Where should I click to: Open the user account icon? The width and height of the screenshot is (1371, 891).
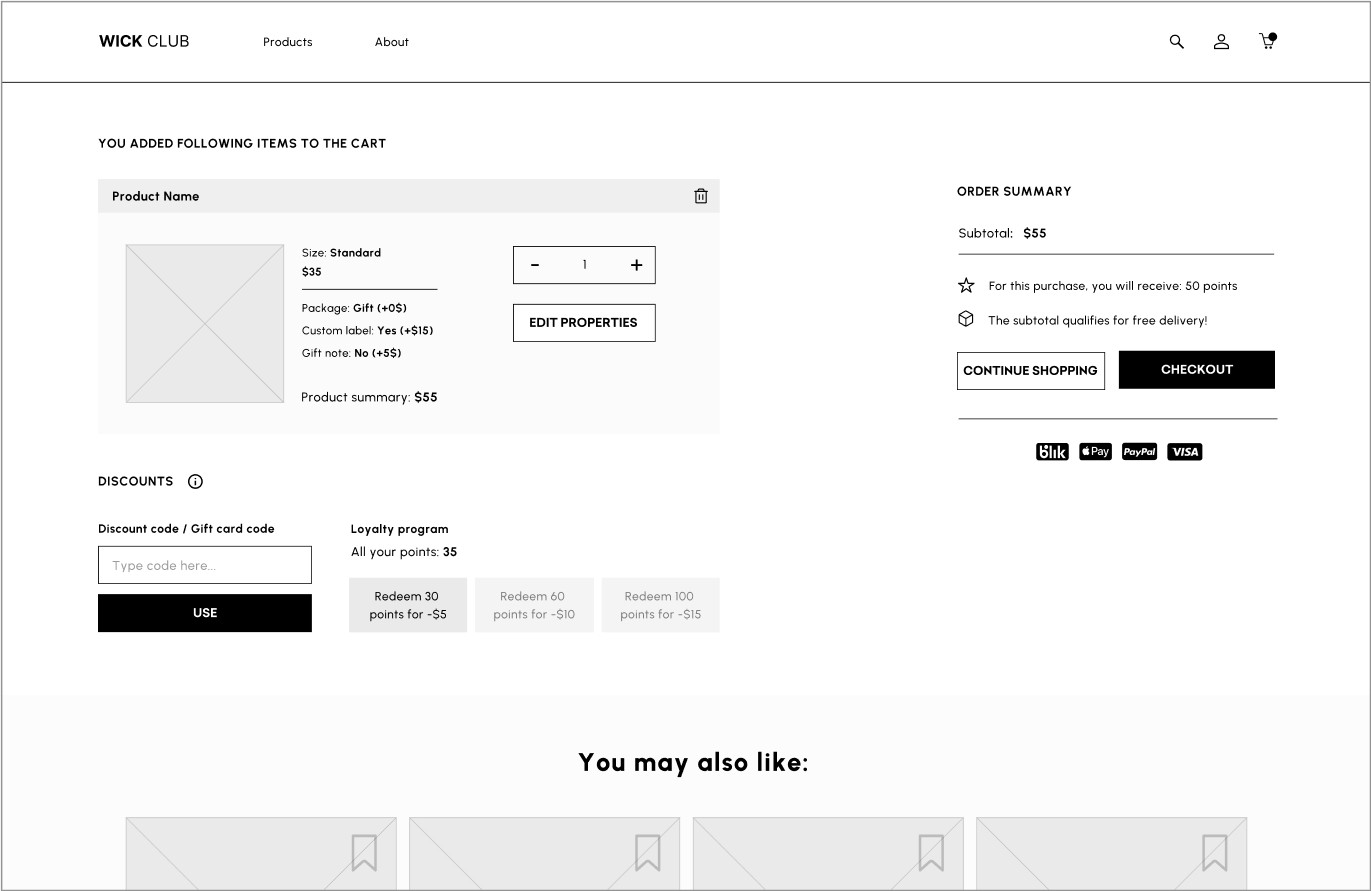click(1221, 42)
